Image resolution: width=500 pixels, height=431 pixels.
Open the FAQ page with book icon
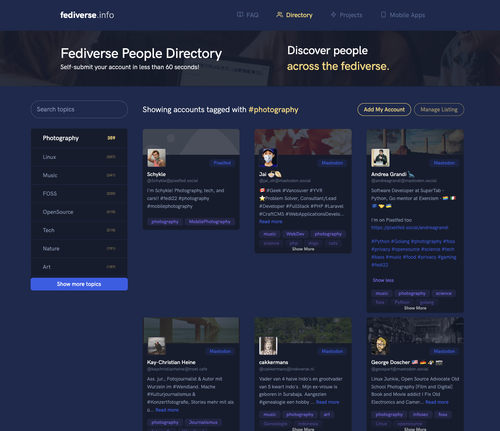tap(248, 15)
